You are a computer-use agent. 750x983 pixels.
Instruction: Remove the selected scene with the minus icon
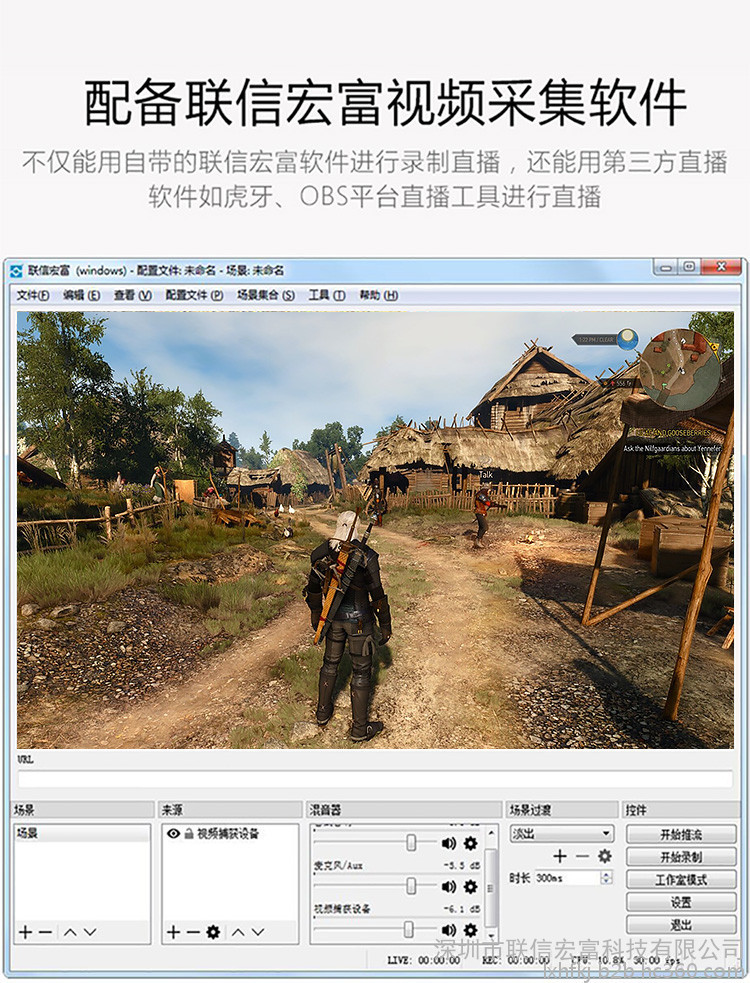[45, 932]
